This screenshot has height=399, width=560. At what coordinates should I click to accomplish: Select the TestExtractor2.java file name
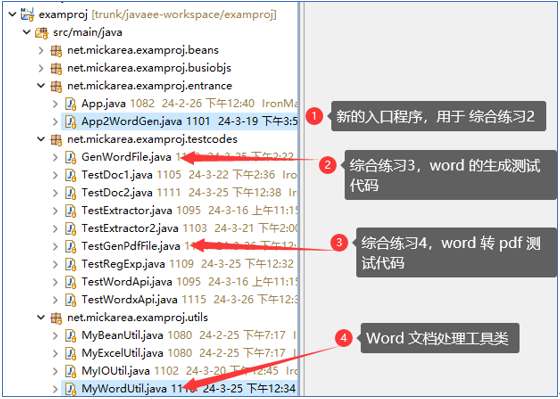(x=130, y=229)
